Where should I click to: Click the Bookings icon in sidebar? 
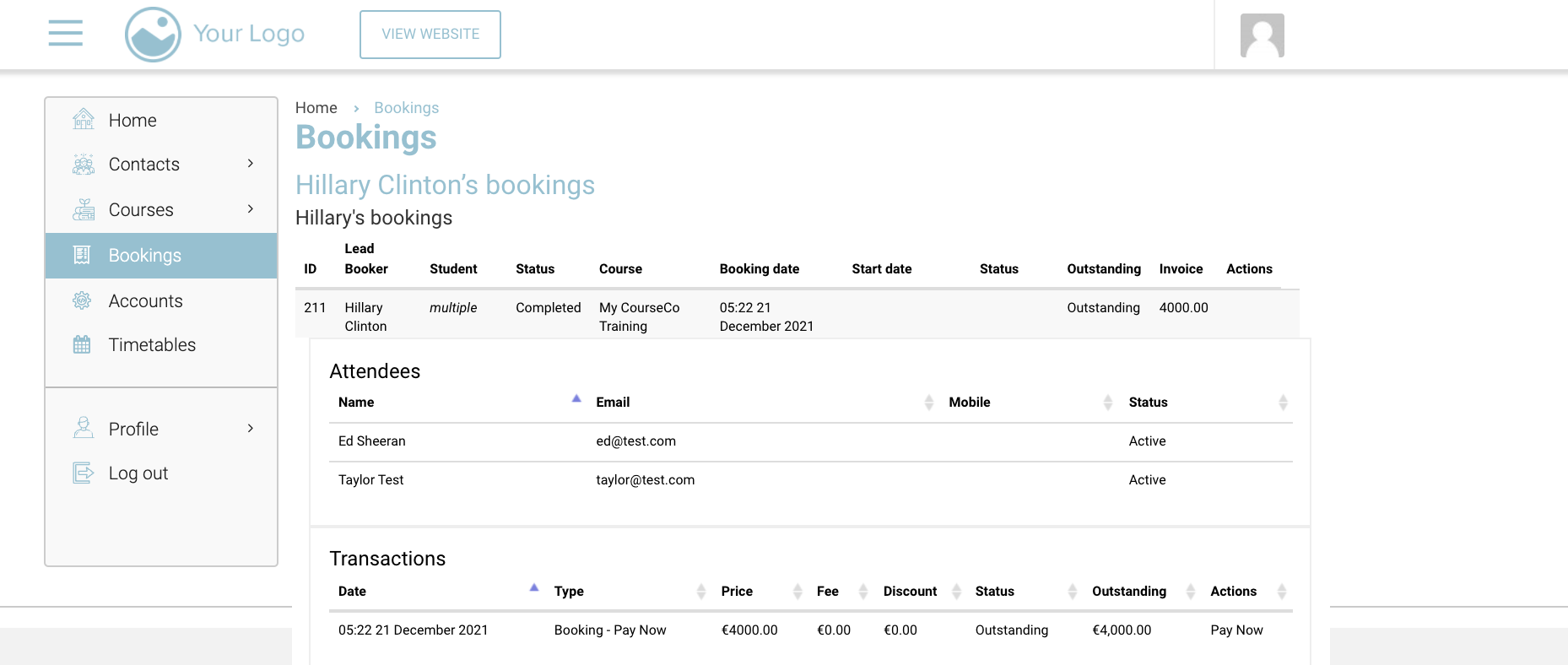tap(82, 255)
